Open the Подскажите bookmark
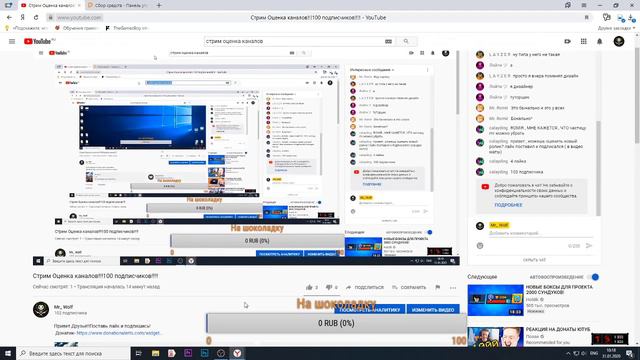 [26, 28]
